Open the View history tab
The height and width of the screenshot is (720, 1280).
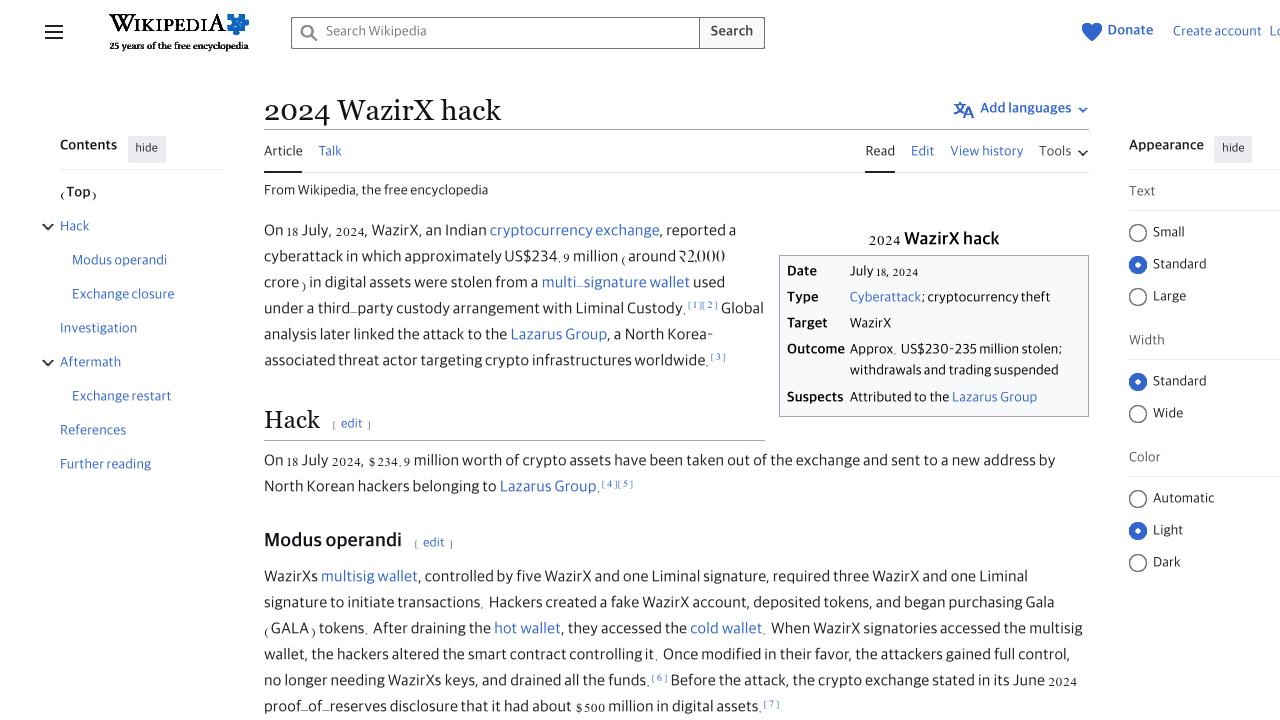pyautogui.click(x=987, y=151)
